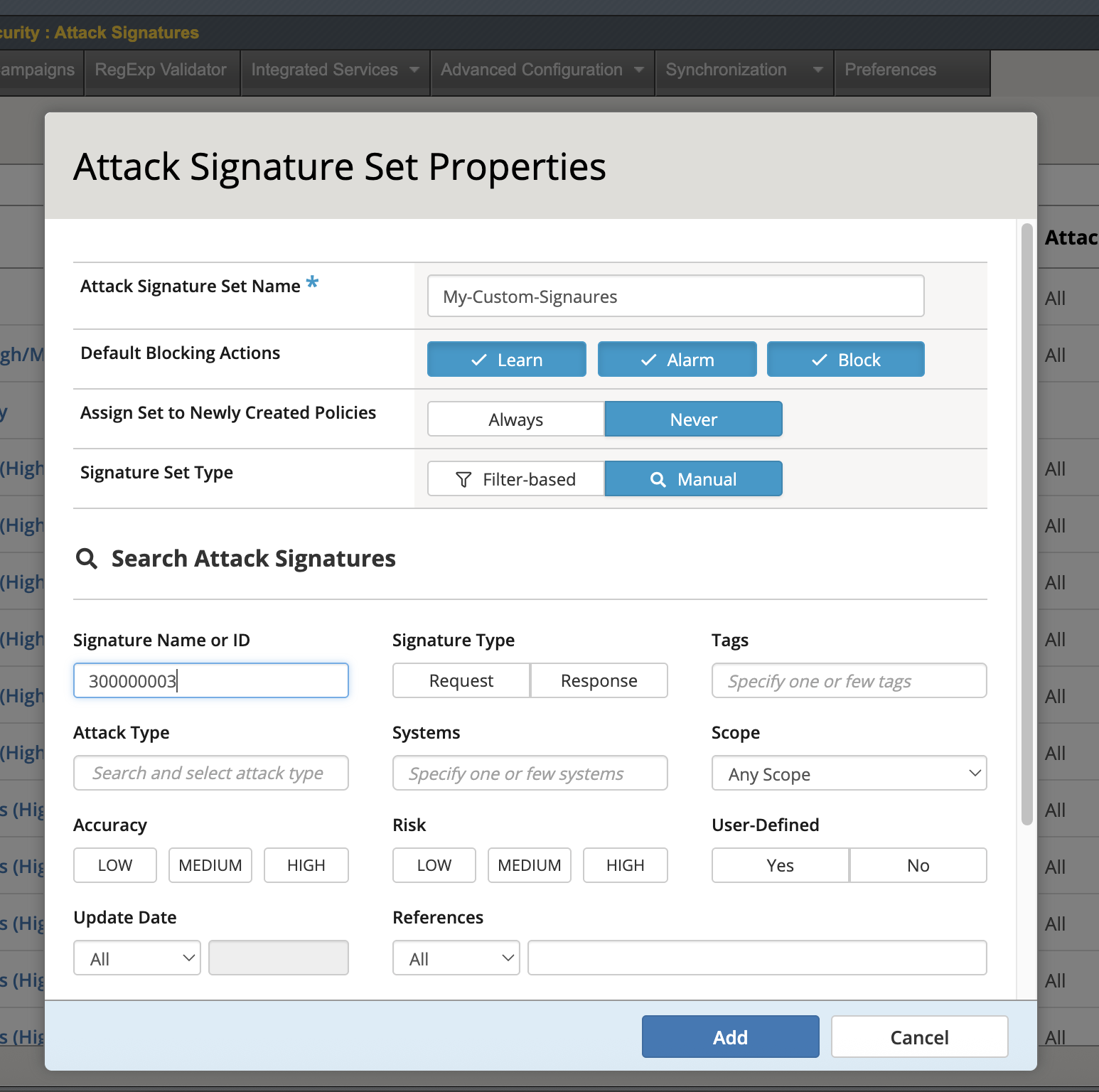Select No for User-Defined
This screenshot has height=1092, width=1099.
tap(918, 865)
